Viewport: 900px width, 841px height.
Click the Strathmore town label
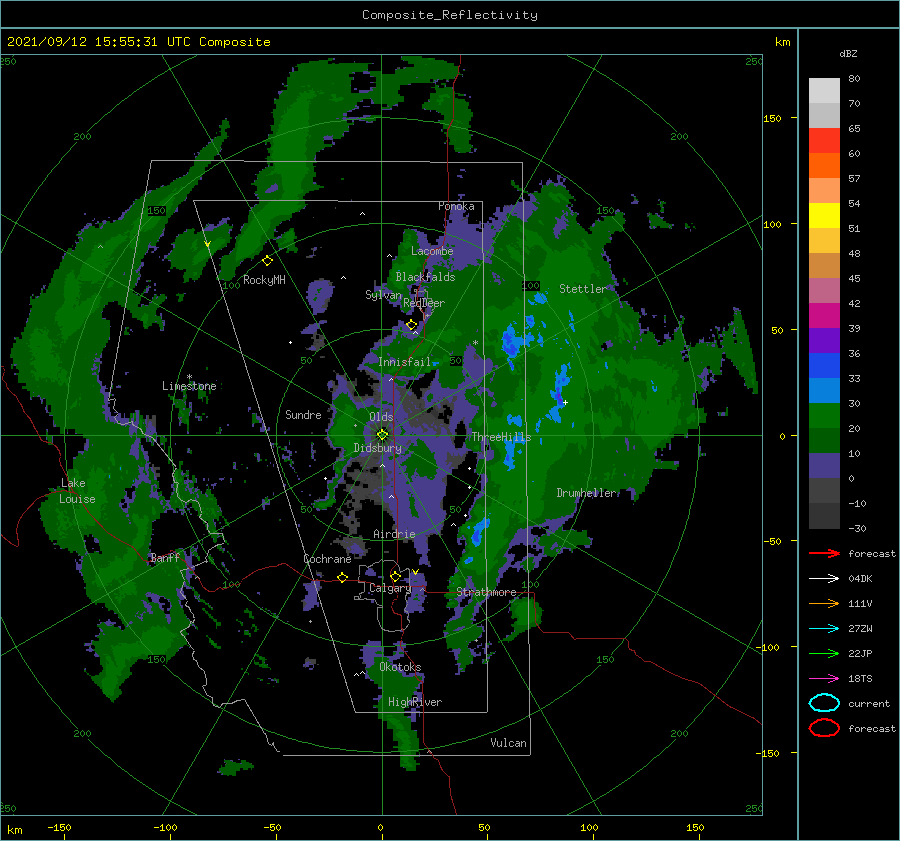coord(486,592)
